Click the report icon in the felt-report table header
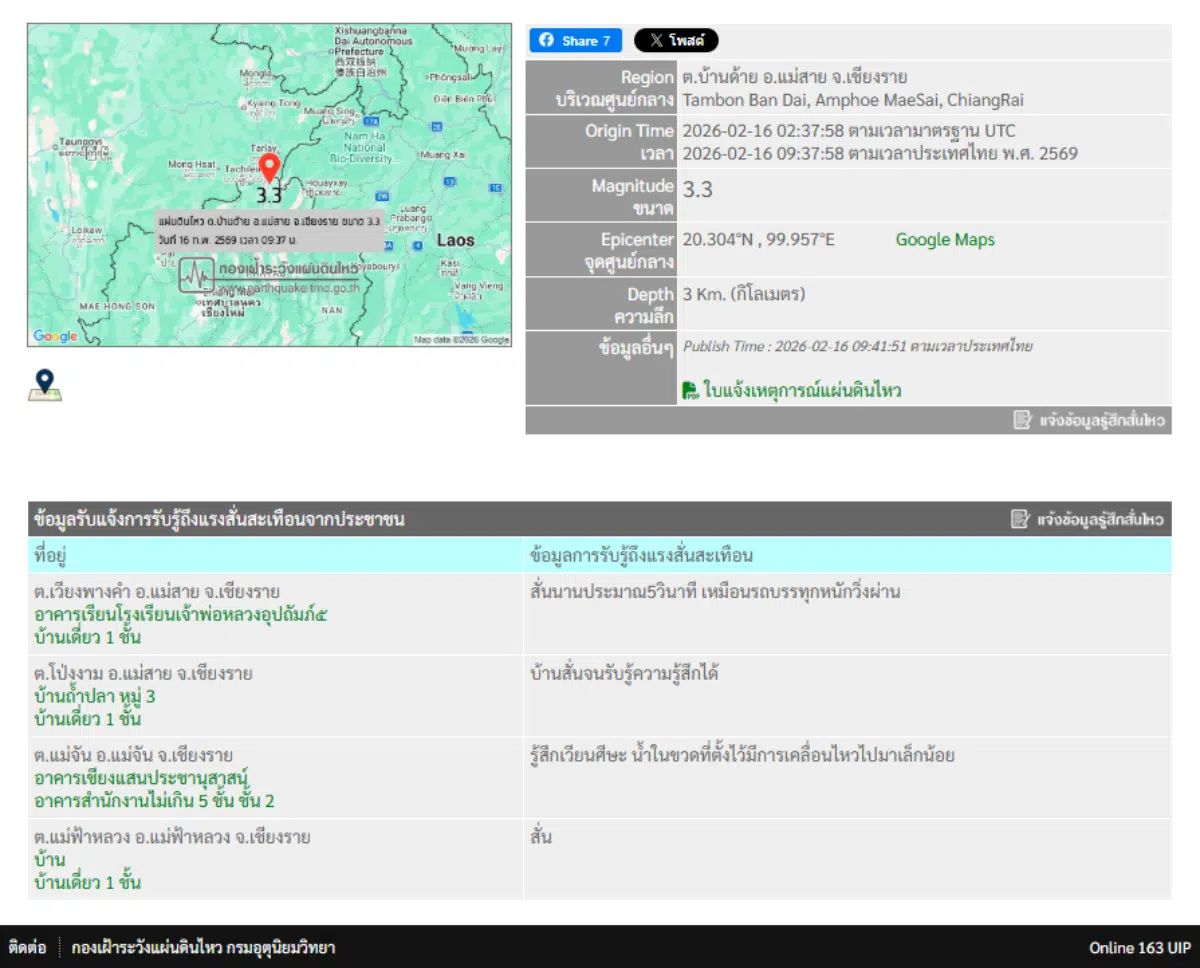 [x=1021, y=518]
